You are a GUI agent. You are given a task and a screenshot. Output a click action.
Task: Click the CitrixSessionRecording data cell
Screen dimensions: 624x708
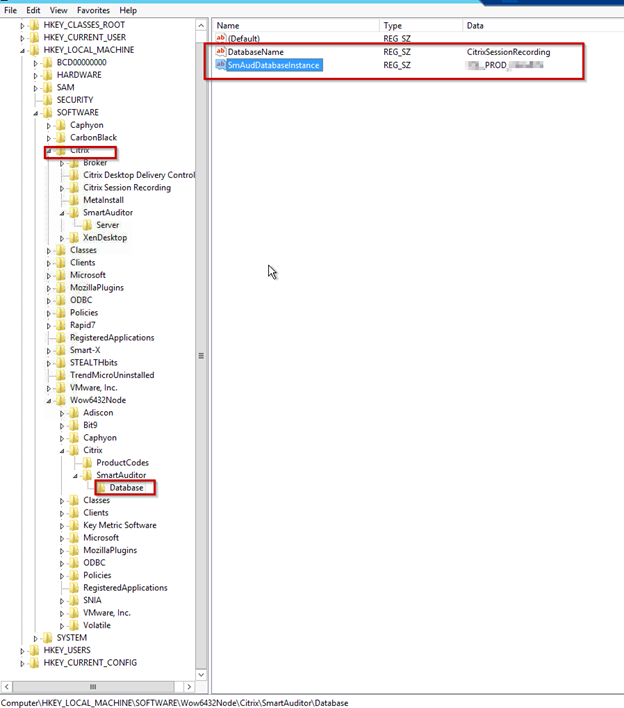(508, 52)
